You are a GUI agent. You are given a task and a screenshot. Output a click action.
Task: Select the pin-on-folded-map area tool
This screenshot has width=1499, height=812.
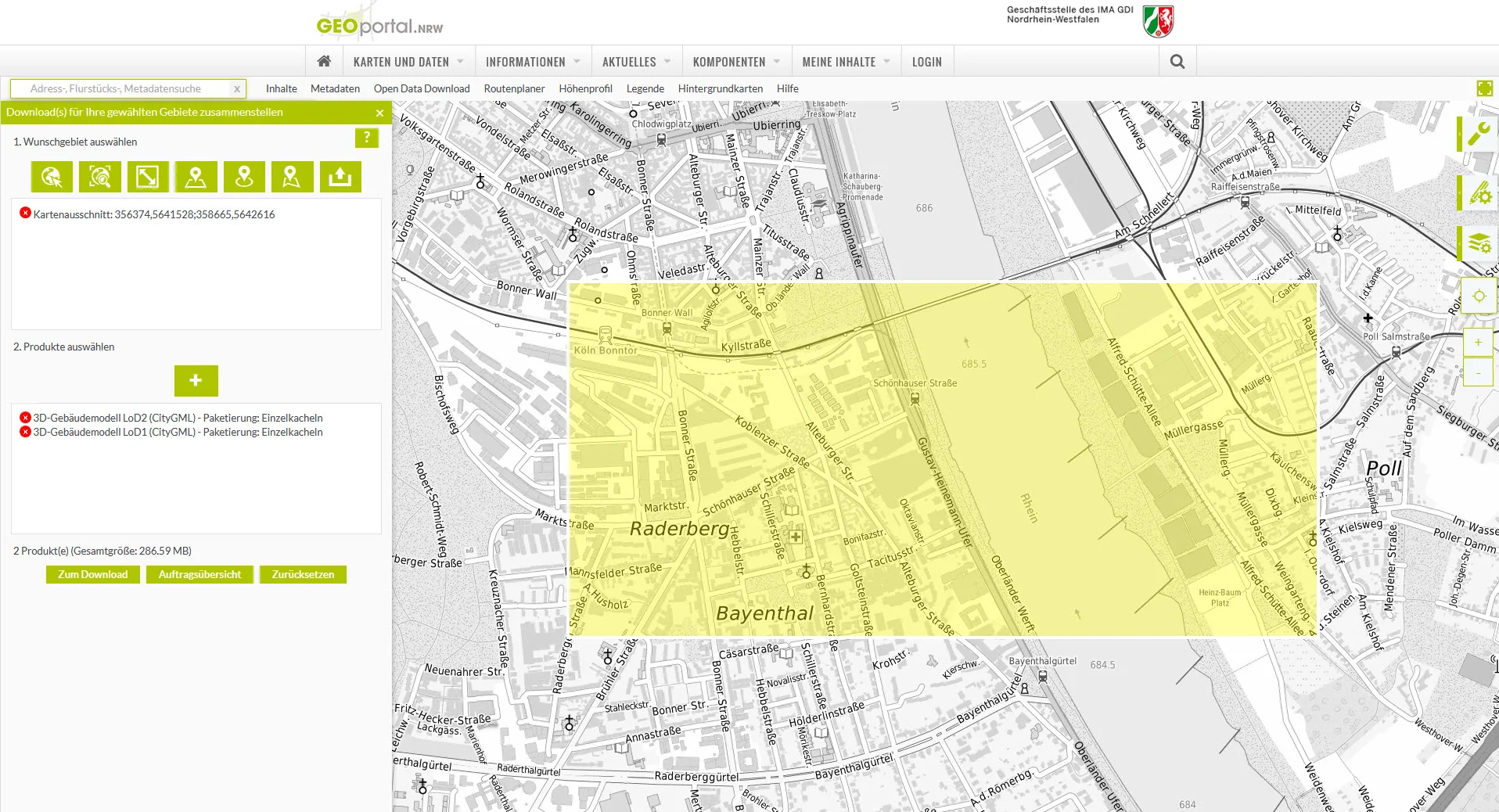pos(292,177)
